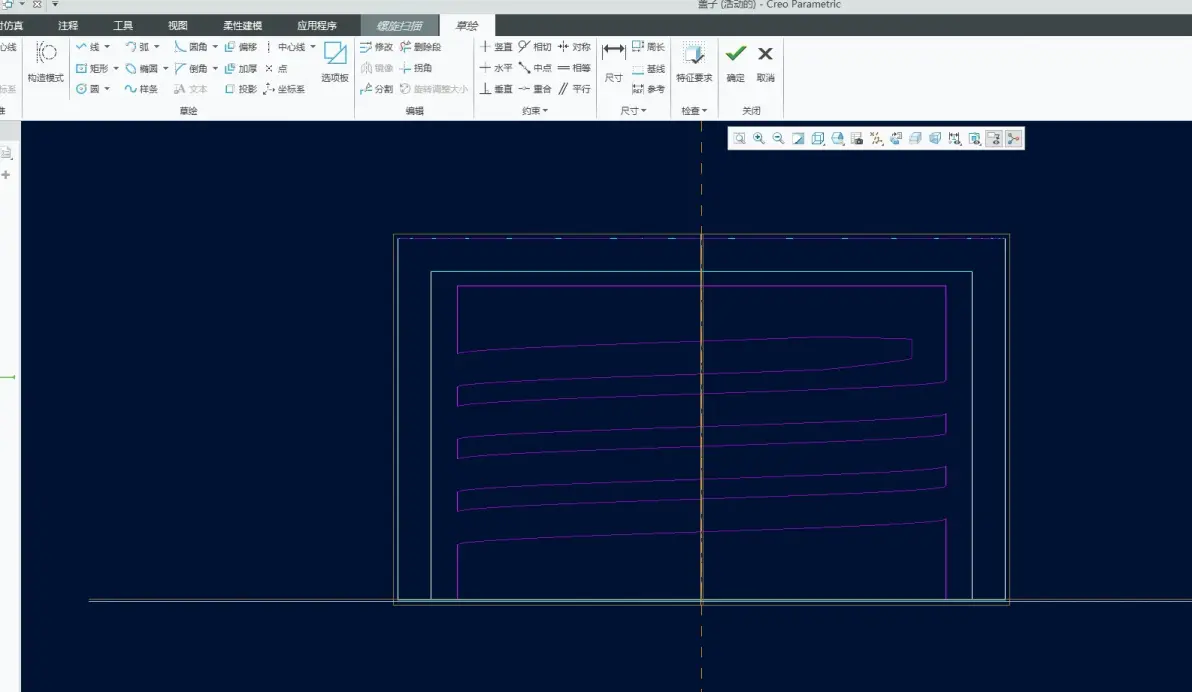This screenshot has width=1192, height=692.
Task: Expand the 矩形 (Rectangle) dropdown arrow
Action: coord(116,68)
